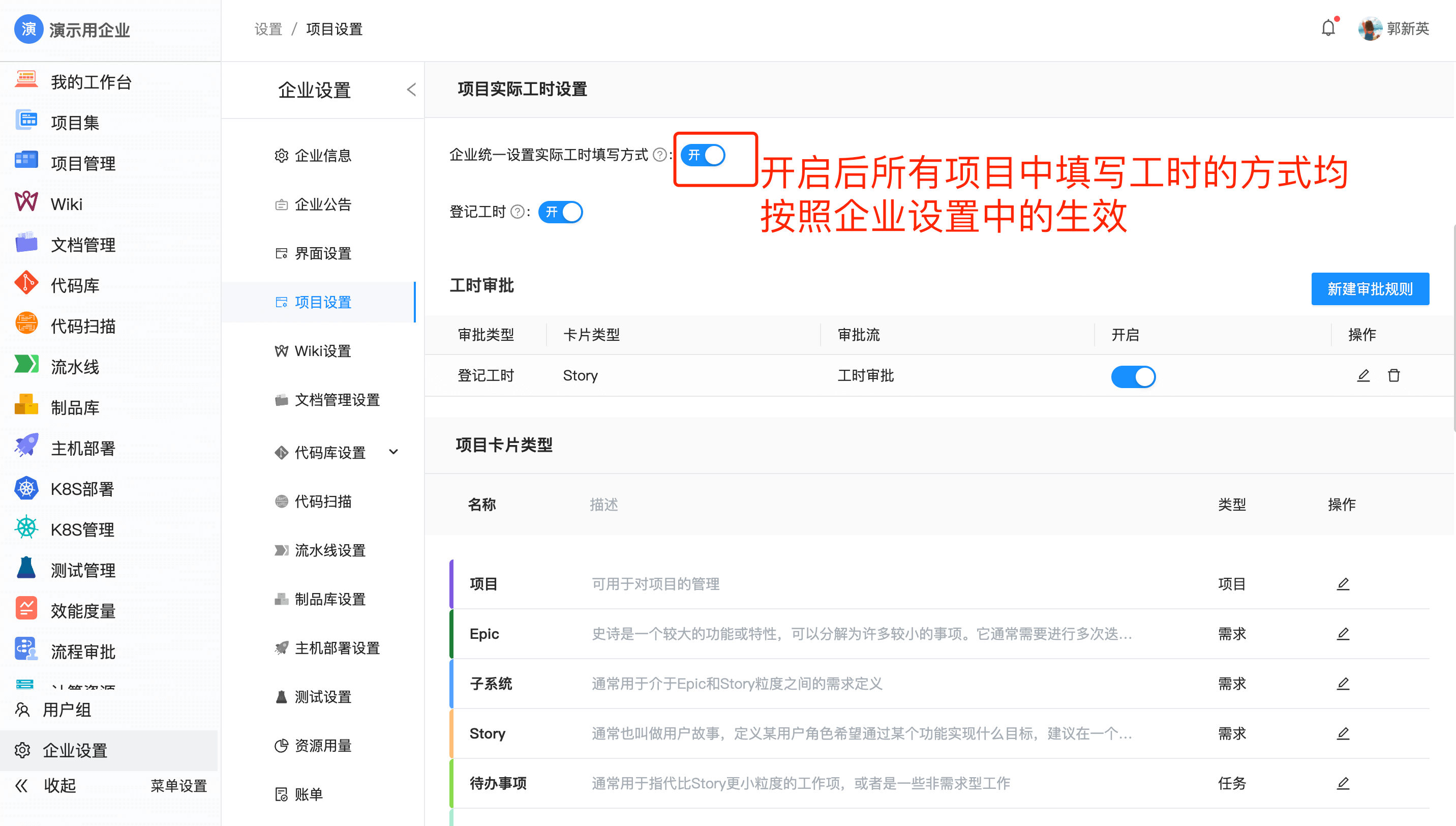Collapse the 企业设置 panel with its chevron
The width and height of the screenshot is (1456, 826).
coord(411,90)
